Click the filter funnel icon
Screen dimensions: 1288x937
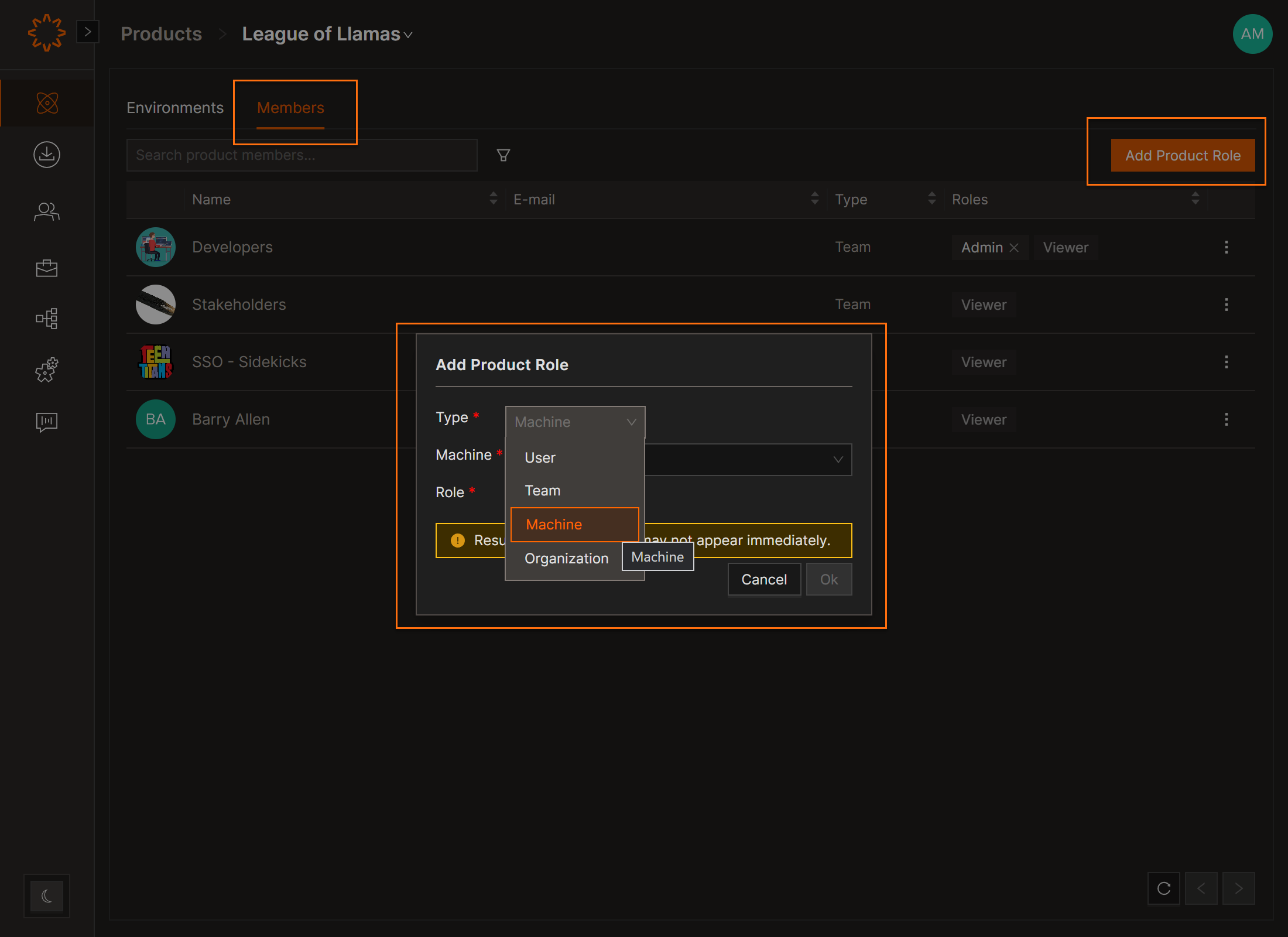tap(503, 155)
